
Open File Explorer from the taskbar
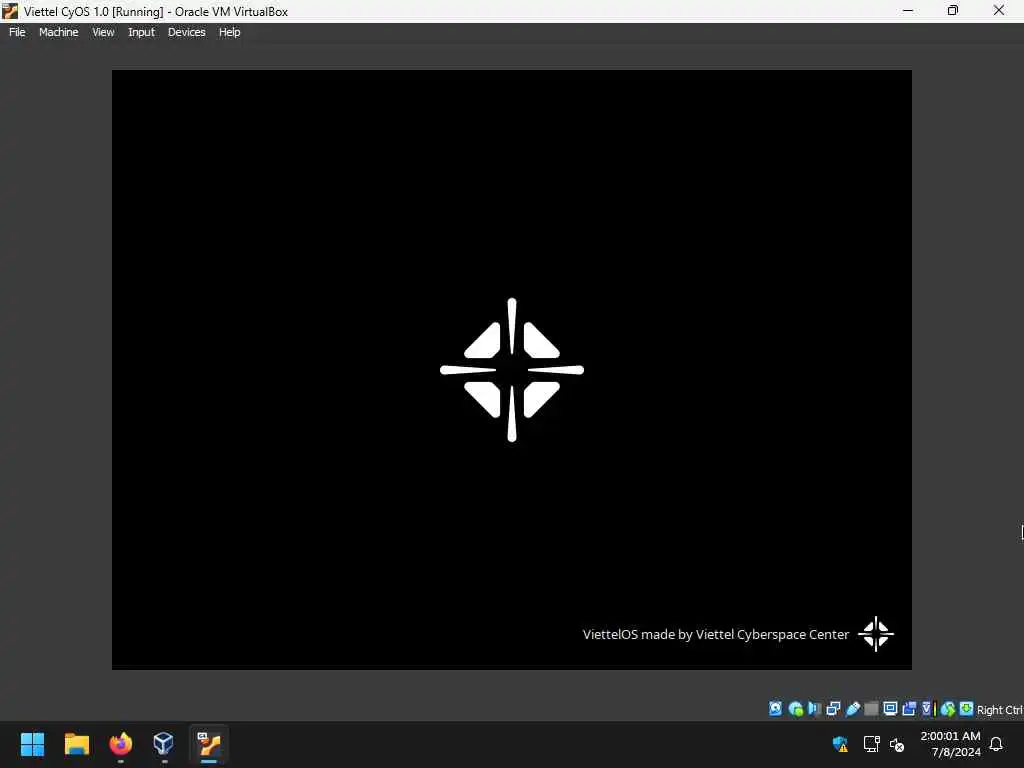pos(76,744)
